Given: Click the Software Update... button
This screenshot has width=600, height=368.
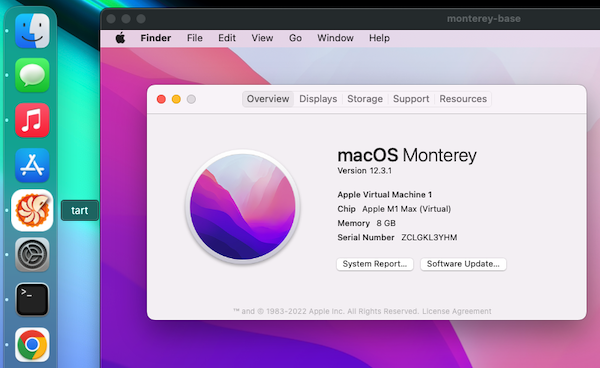Looking at the screenshot, I should pos(463,264).
